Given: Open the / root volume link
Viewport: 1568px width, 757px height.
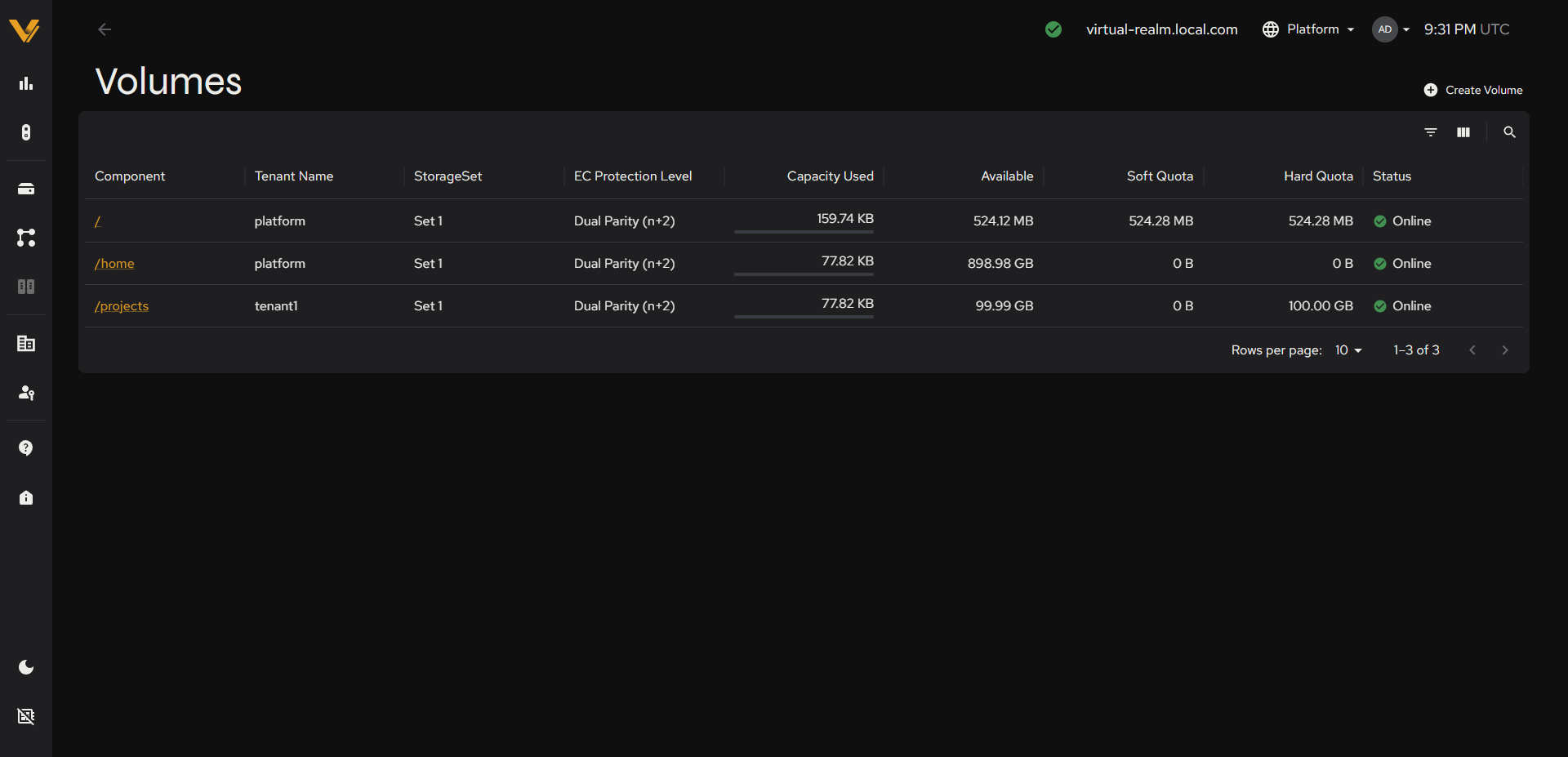Looking at the screenshot, I should [97, 221].
